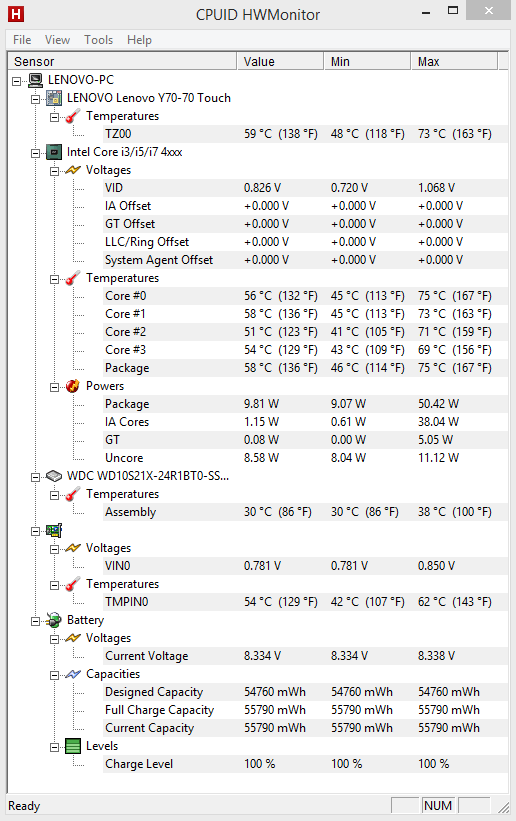Collapse the Battery node
This screenshot has height=821, width=516.
click(x=35, y=621)
